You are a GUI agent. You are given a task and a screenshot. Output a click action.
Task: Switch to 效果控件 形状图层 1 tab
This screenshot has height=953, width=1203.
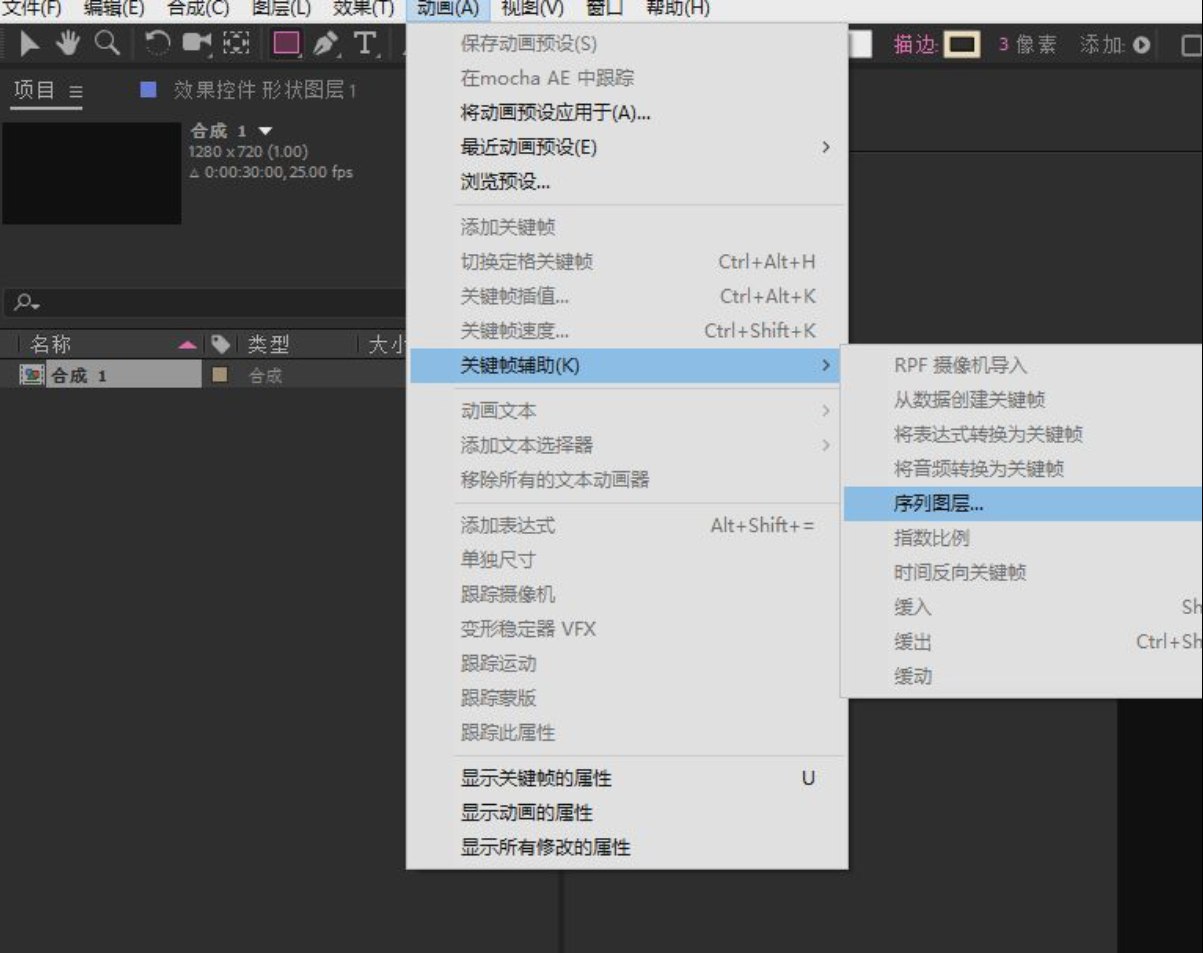click(x=265, y=90)
